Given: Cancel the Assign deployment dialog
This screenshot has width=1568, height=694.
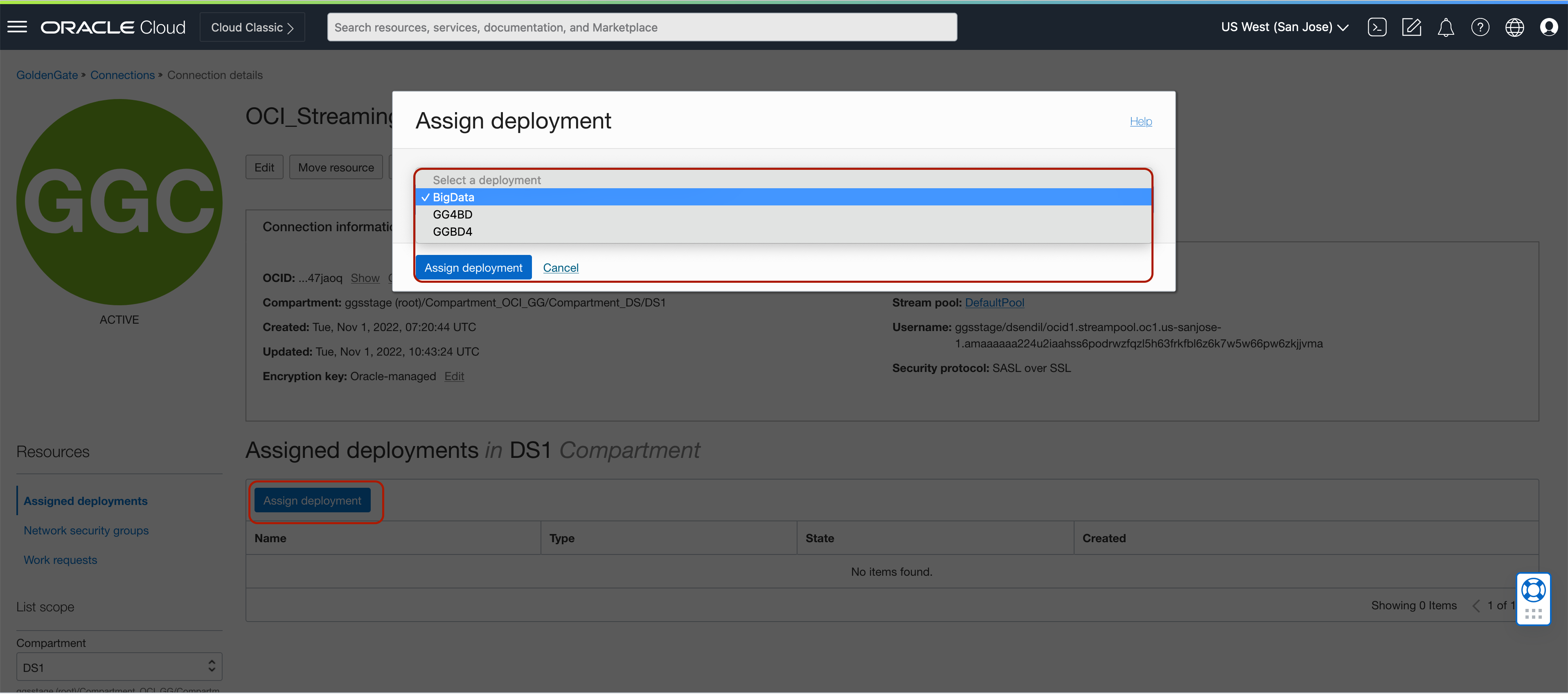Looking at the screenshot, I should [x=560, y=267].
